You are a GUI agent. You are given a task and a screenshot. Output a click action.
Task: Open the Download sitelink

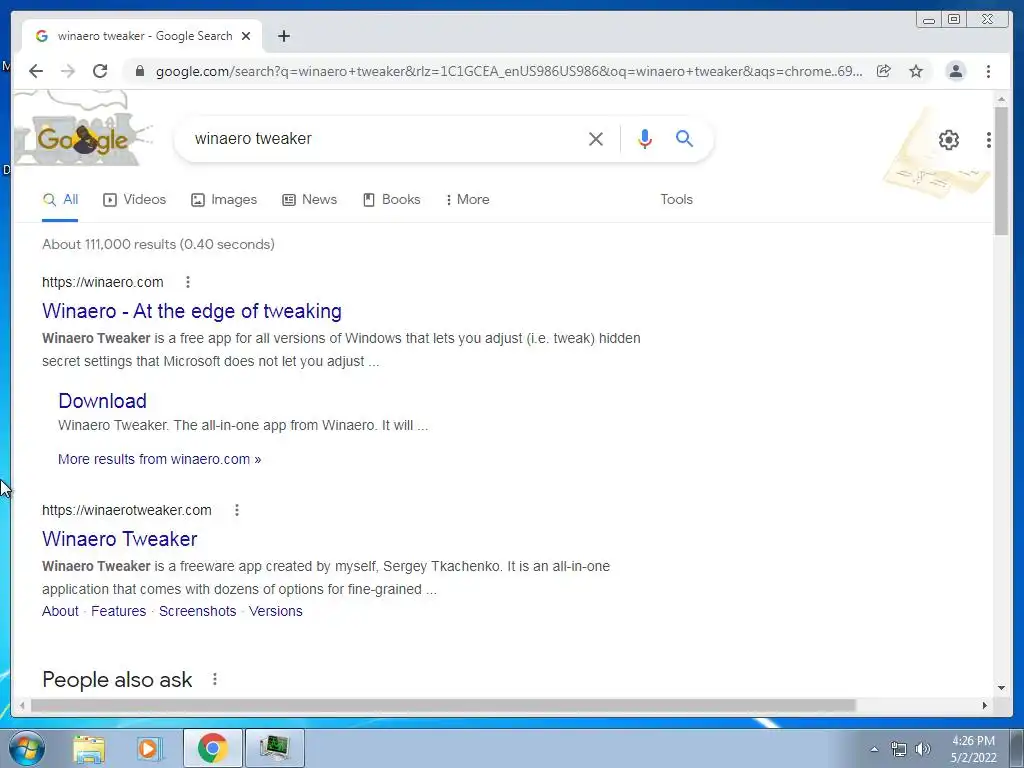103,400
